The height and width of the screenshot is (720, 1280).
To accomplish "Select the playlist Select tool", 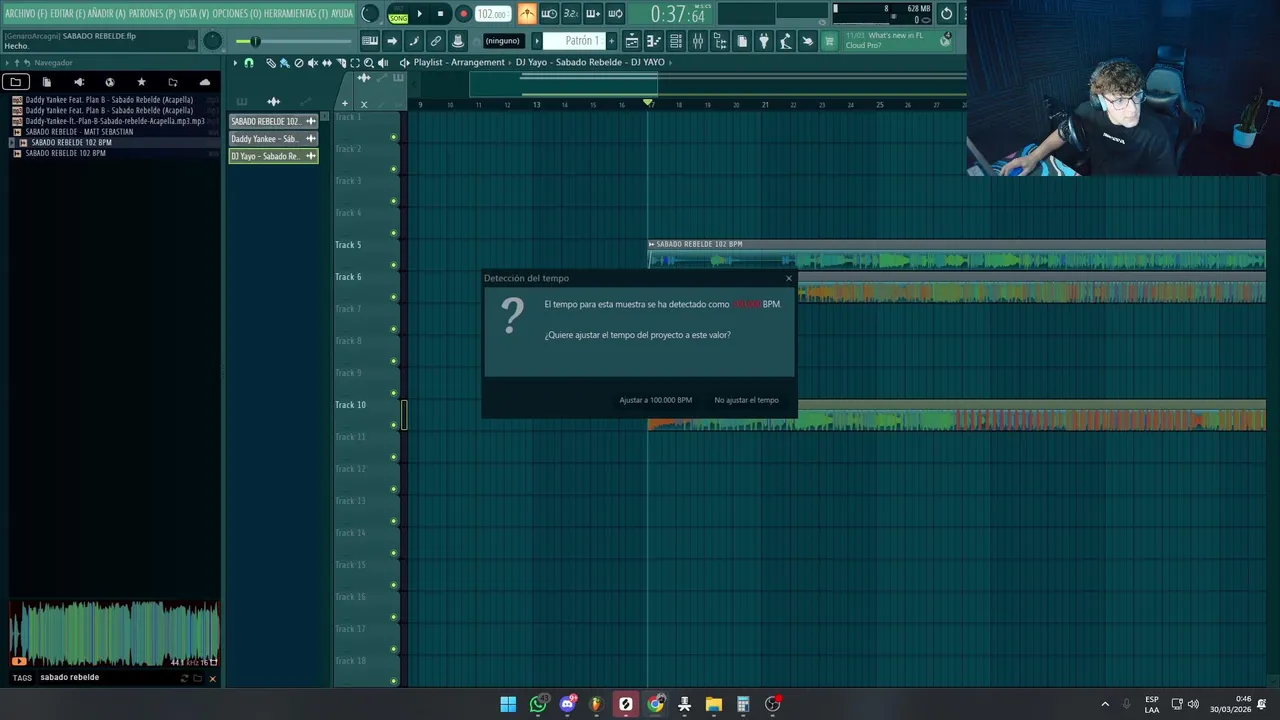I will coord(354,63).
